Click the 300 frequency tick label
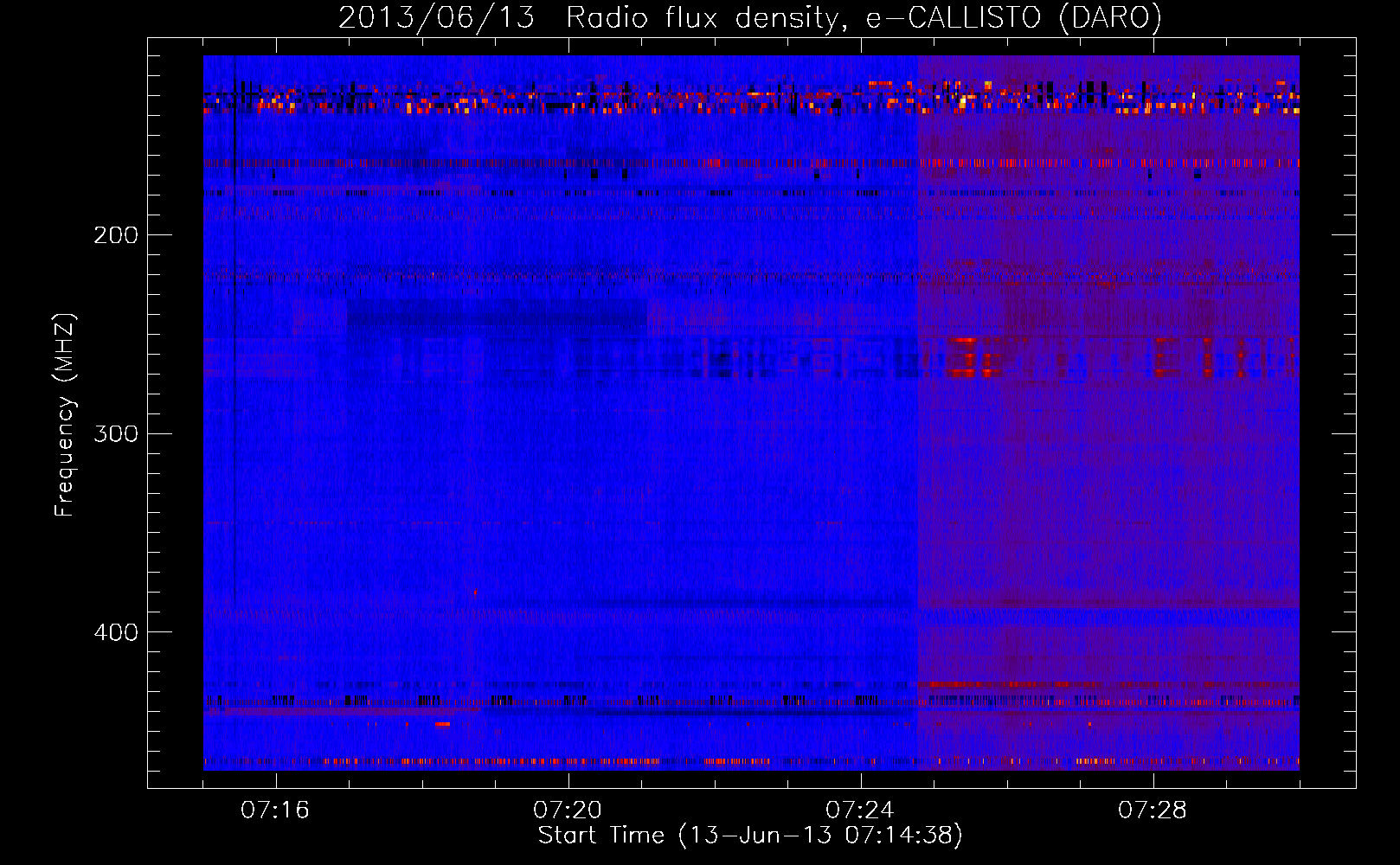 pyautogui.click(x=116, y=433)
